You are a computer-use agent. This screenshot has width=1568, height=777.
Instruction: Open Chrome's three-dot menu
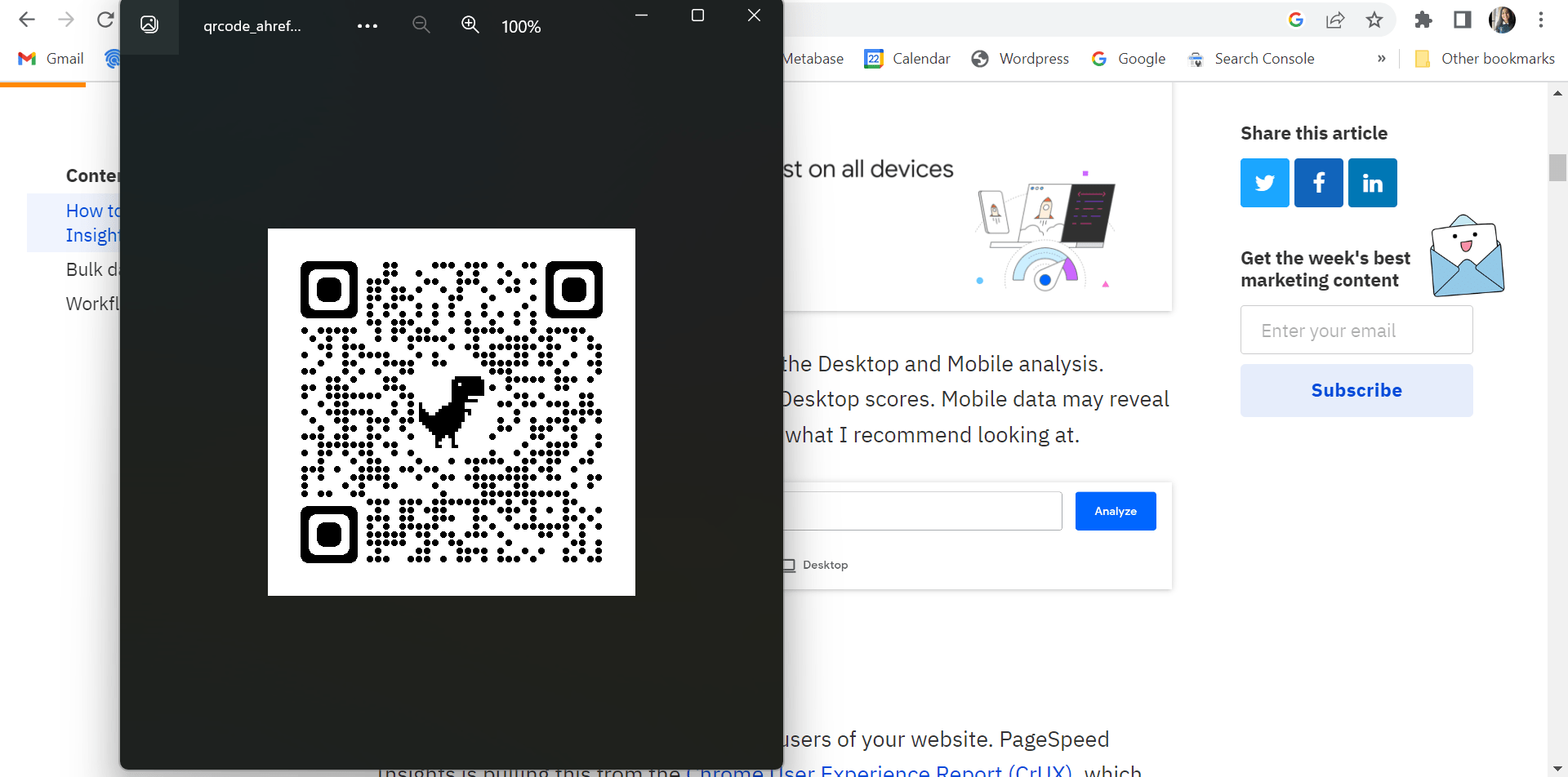(1542, 19)
